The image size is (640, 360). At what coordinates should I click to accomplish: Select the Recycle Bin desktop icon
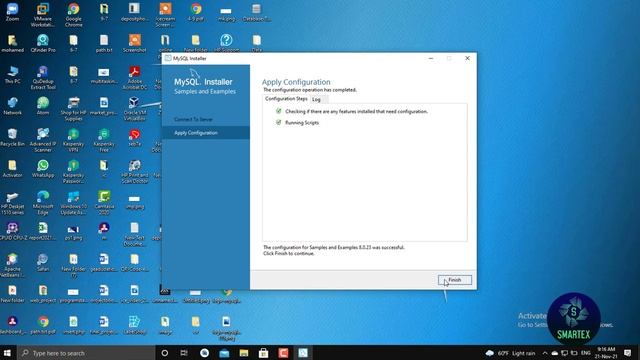[12, 137]
